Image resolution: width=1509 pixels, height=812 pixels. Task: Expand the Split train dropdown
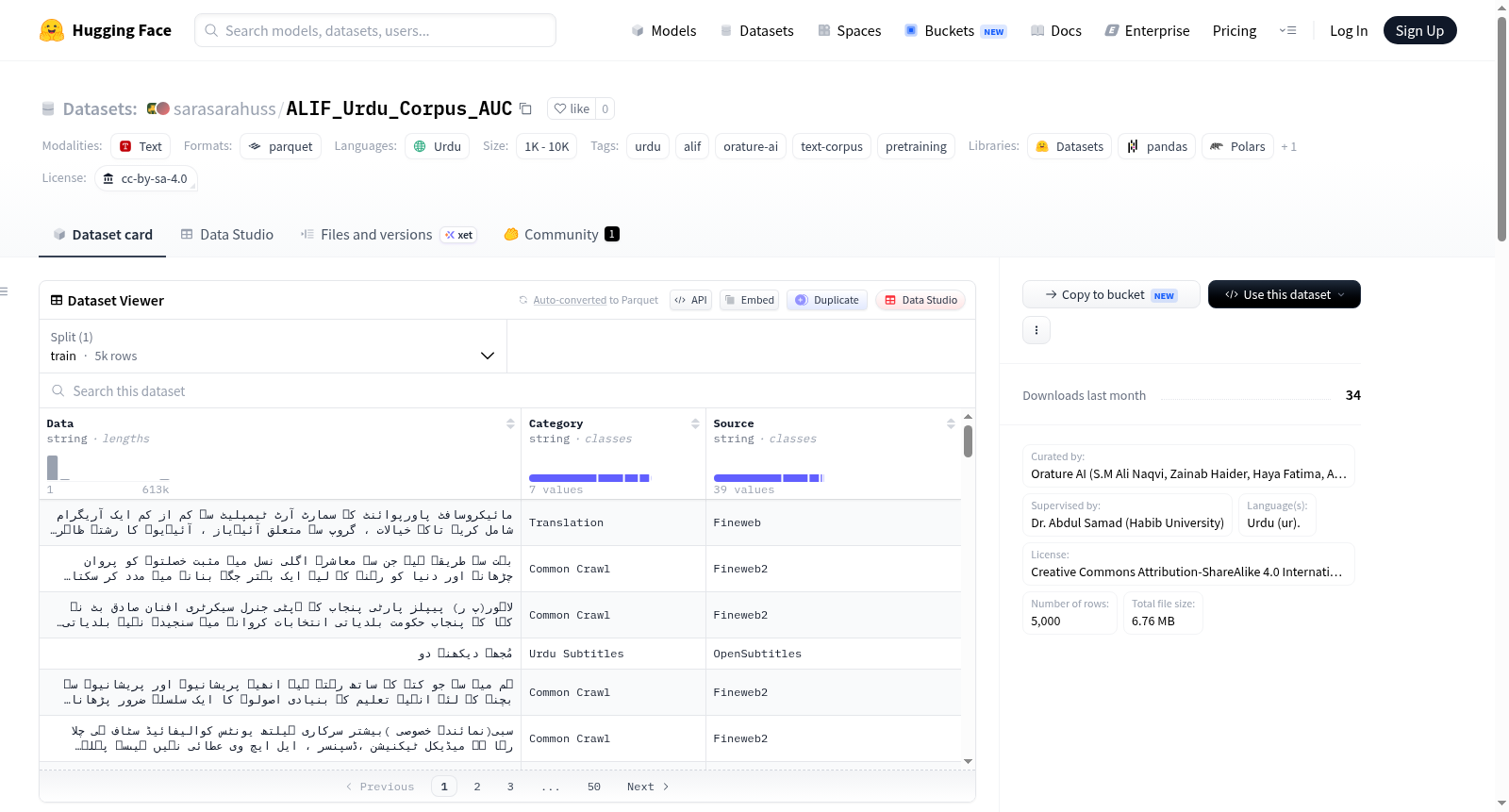274,346
